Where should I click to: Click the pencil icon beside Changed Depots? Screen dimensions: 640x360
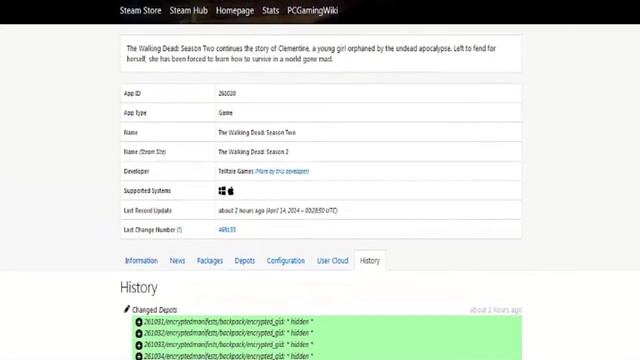(x=127, y=309)
